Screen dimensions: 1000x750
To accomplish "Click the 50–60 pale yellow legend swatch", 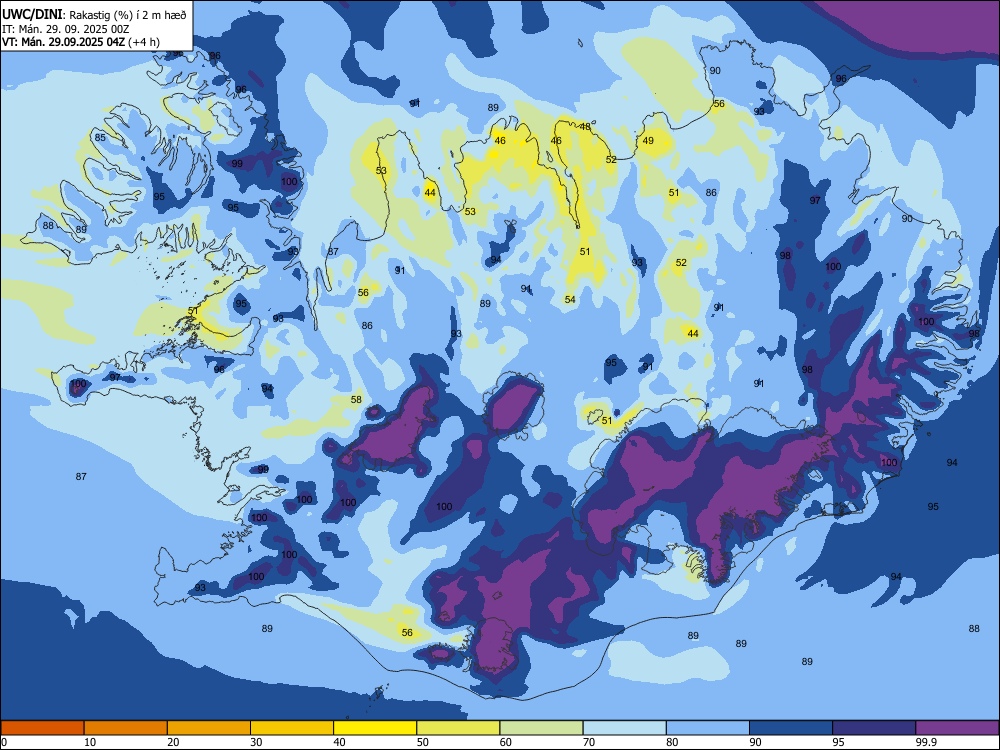I will (458, 728).
